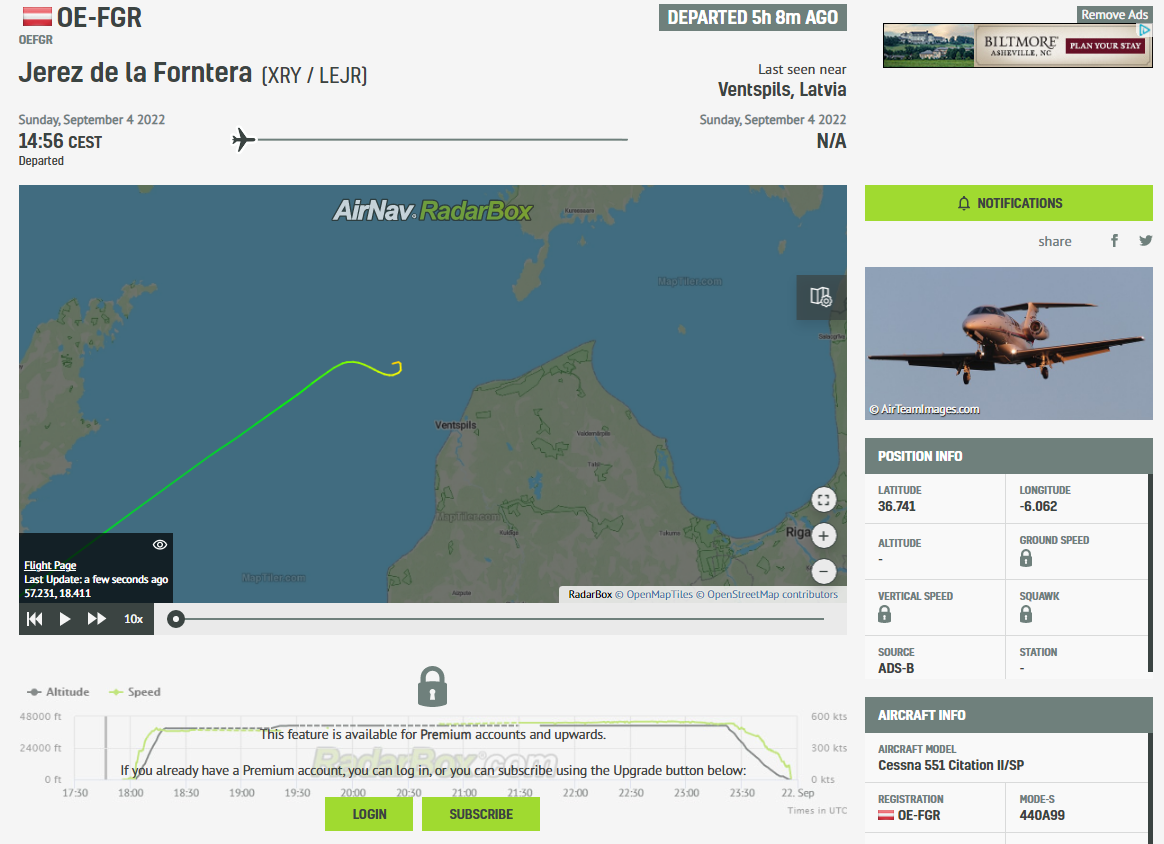The height and width of the screenshot is (844, 1164).
Task: Zoom in on the map
Action: click(x=823, y=536)
